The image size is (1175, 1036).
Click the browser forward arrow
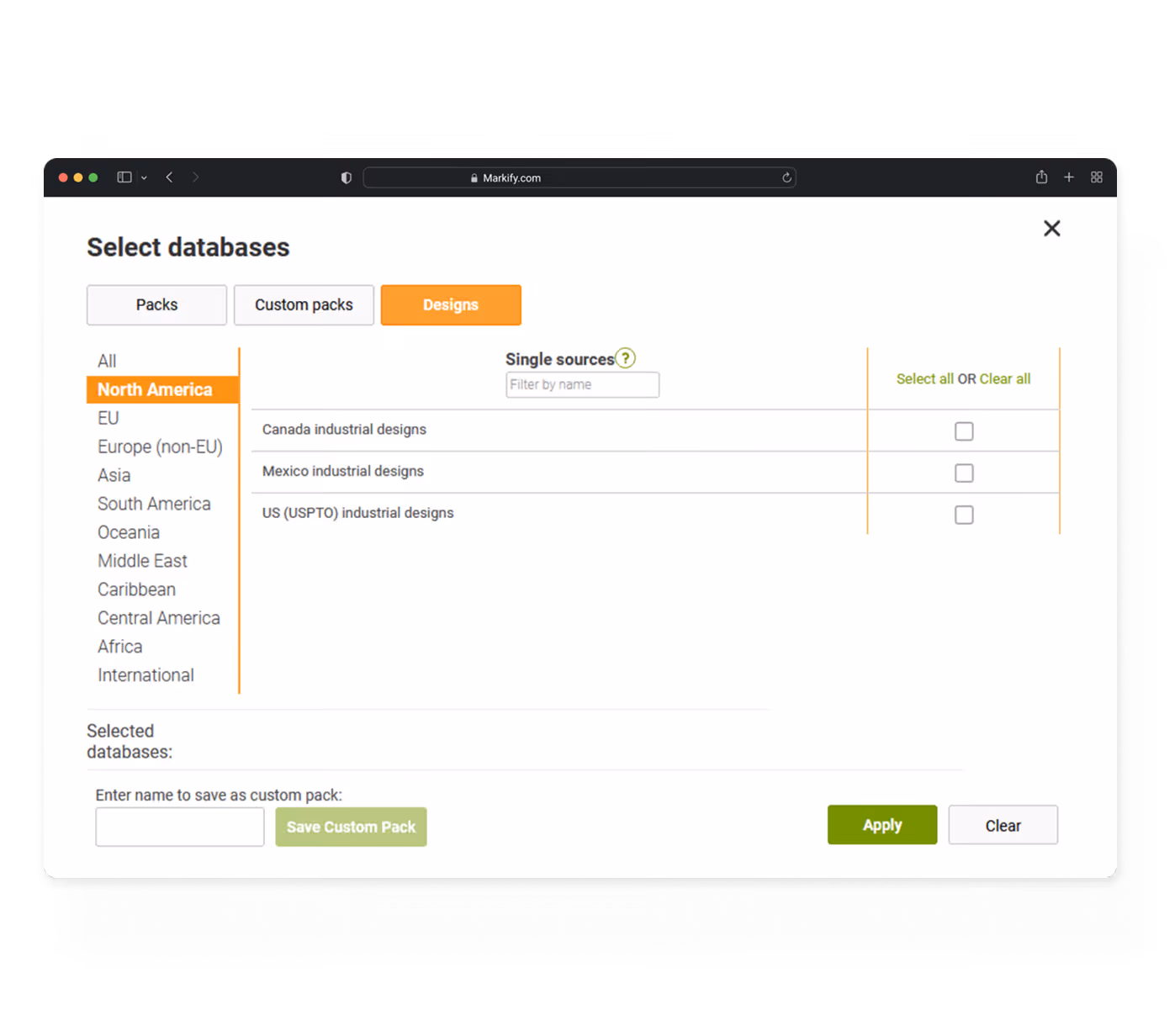[195, 177]
